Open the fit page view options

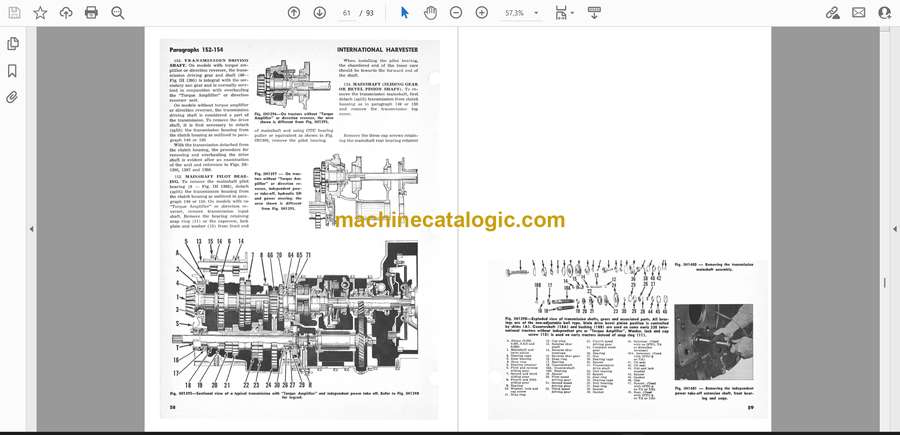(564, 13)
